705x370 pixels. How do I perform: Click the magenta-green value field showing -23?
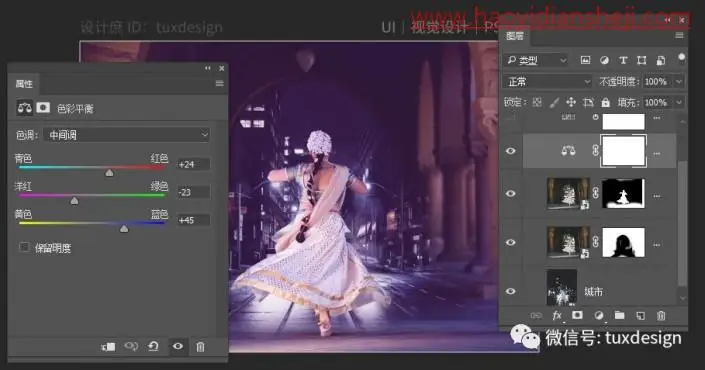click(x=193, y=192)
